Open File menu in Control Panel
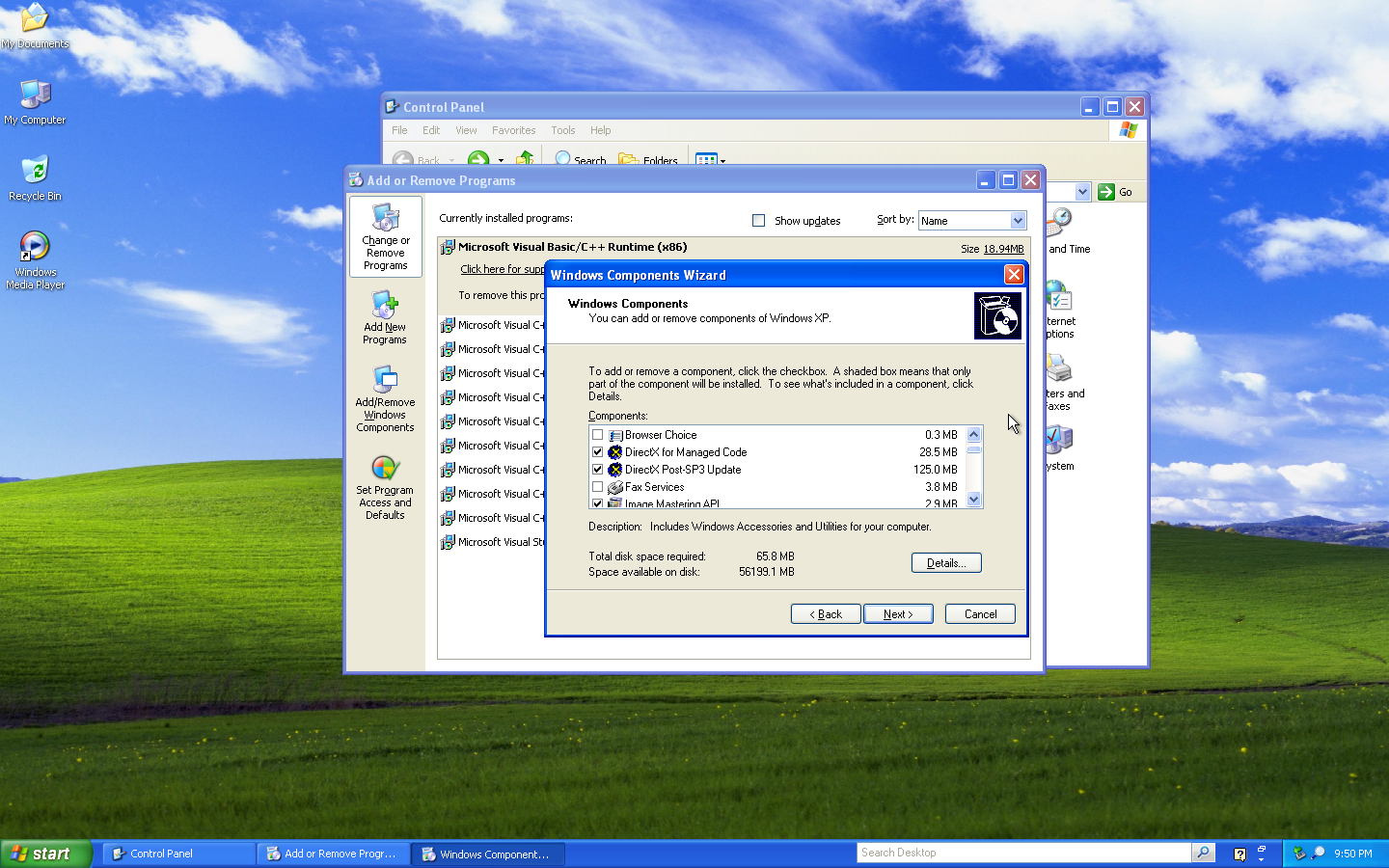The image size is (1389, 868). tap(399, 130)
